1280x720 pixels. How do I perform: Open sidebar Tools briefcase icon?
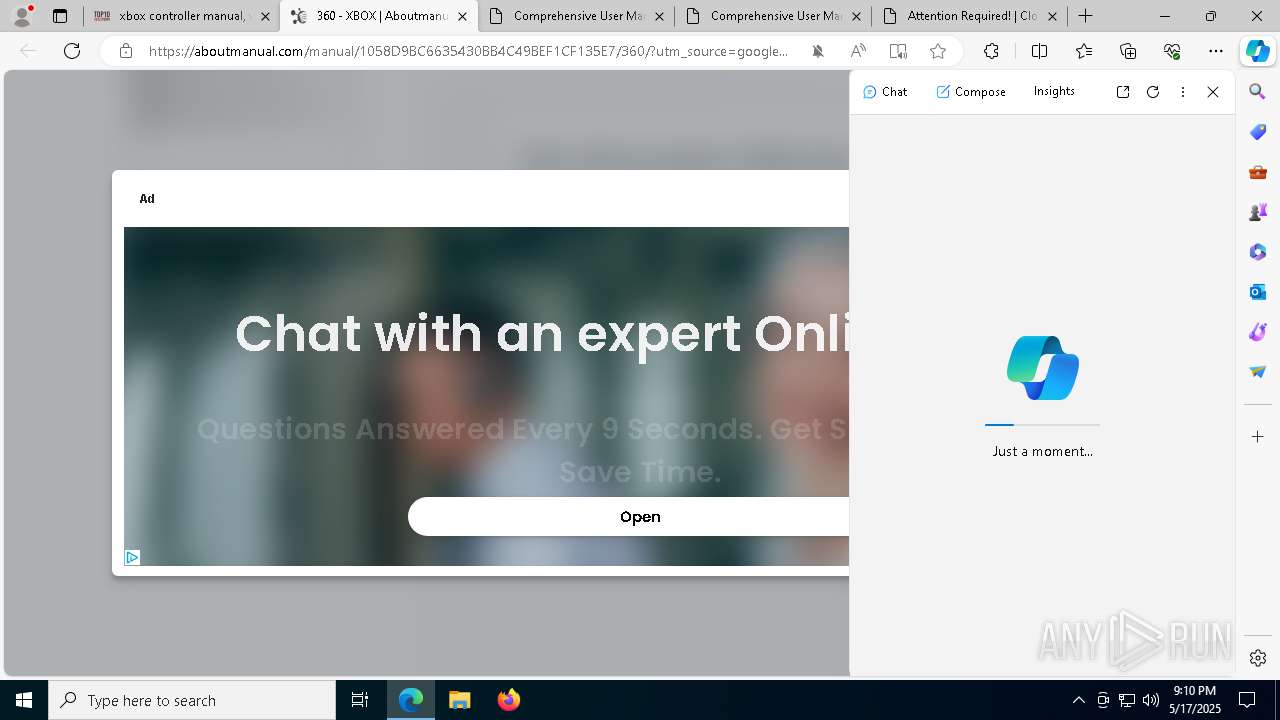[1258, 172]
